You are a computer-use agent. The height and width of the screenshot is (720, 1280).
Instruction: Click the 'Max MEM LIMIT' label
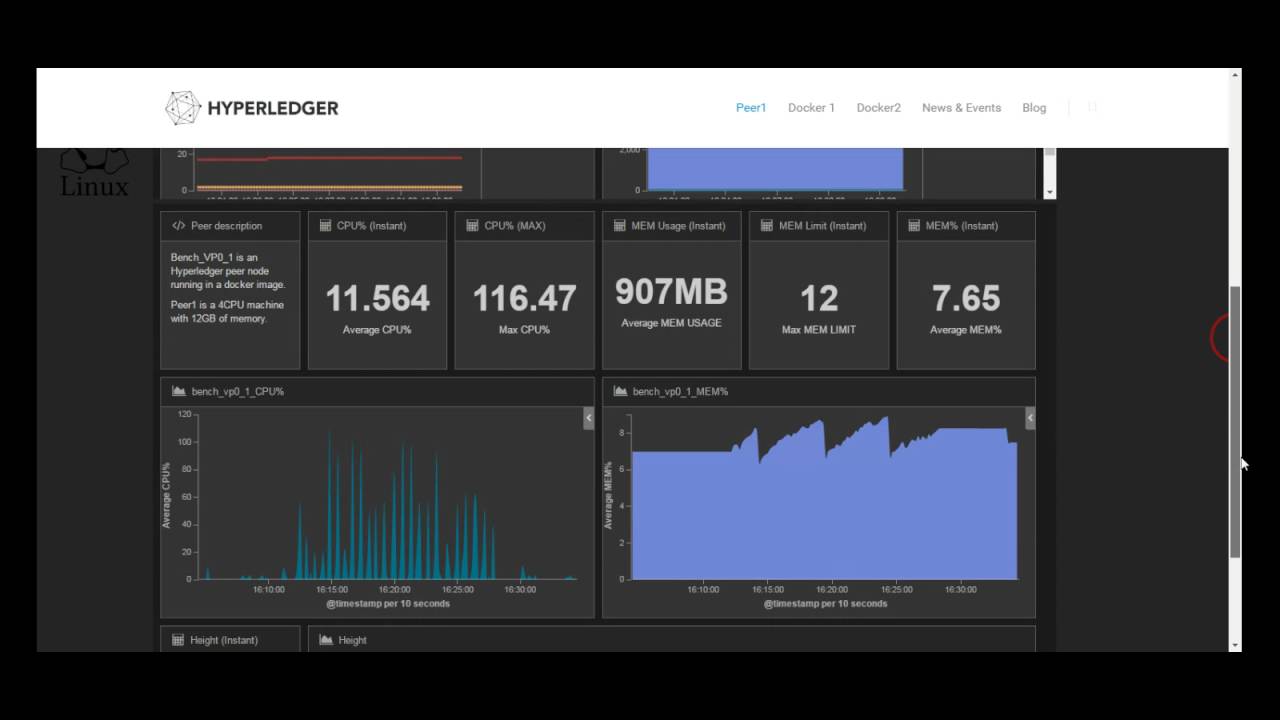point(819,330)
